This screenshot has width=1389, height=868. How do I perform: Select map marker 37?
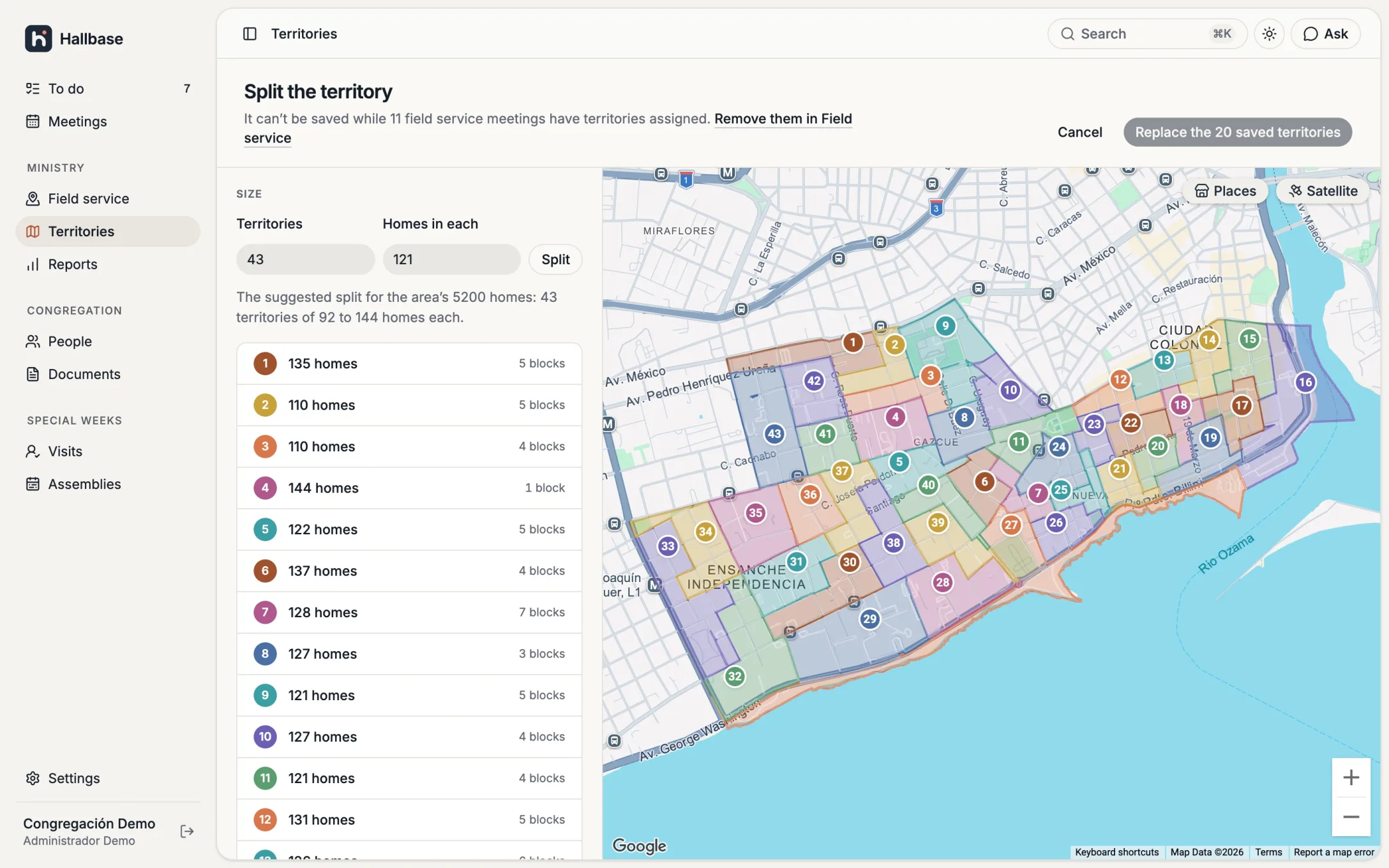(841, 471)
